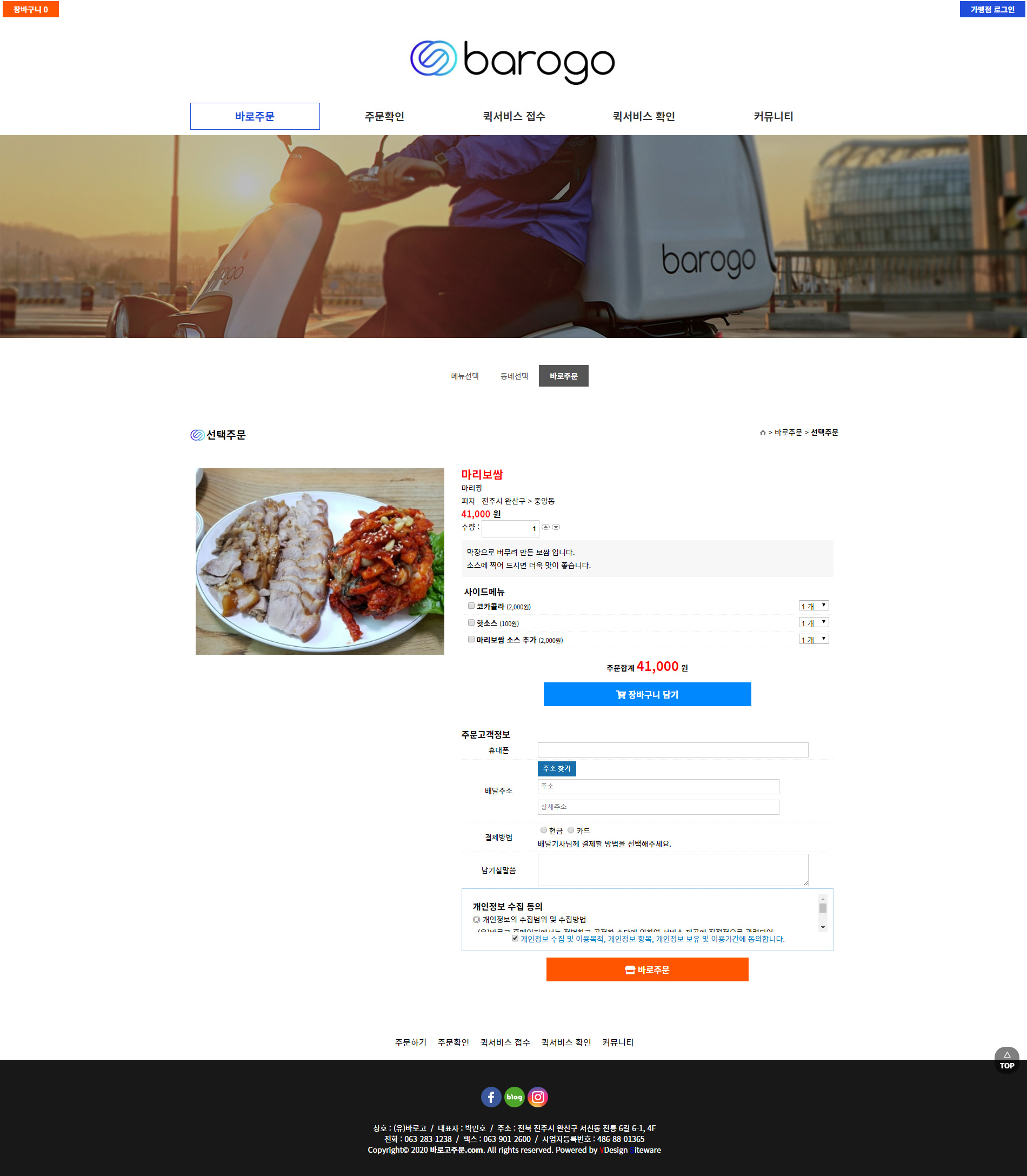The width and height of the screenshot is (1027, 1176).
Task: Open the Instagram icon in footer
Action: pyautogui.click(x=538, y=1097)
